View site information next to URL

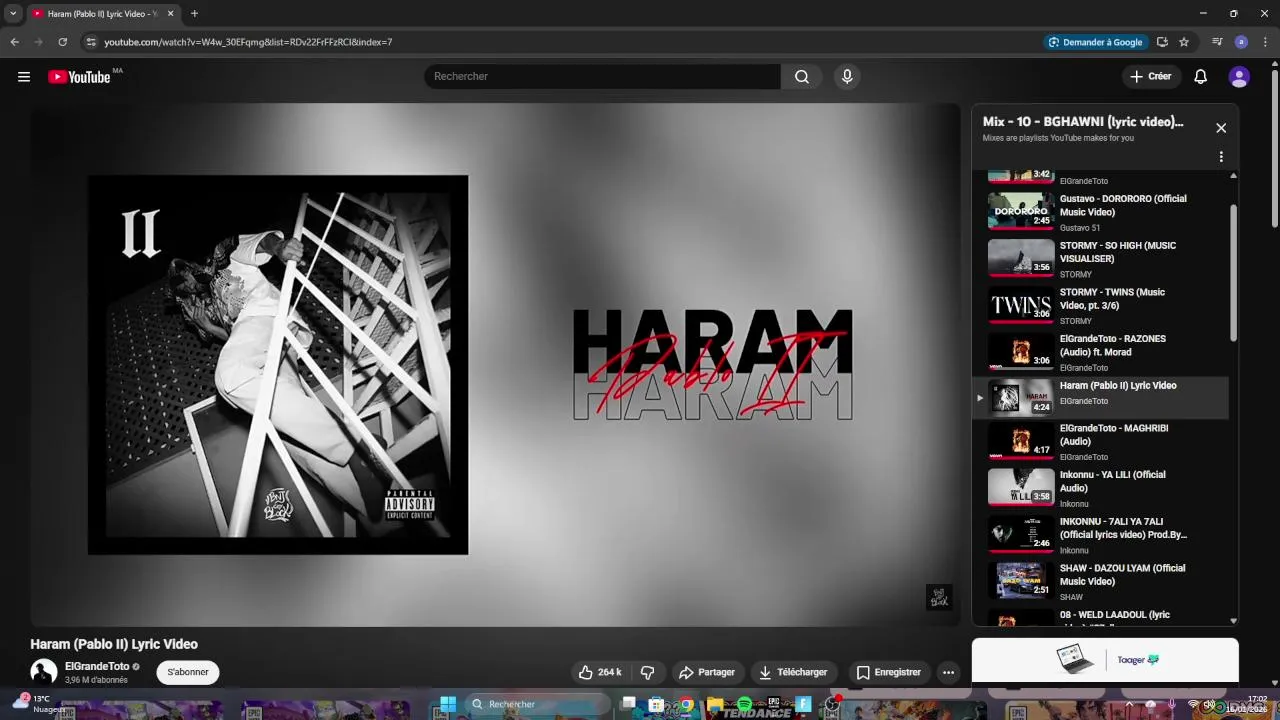[x=91, y=42]
